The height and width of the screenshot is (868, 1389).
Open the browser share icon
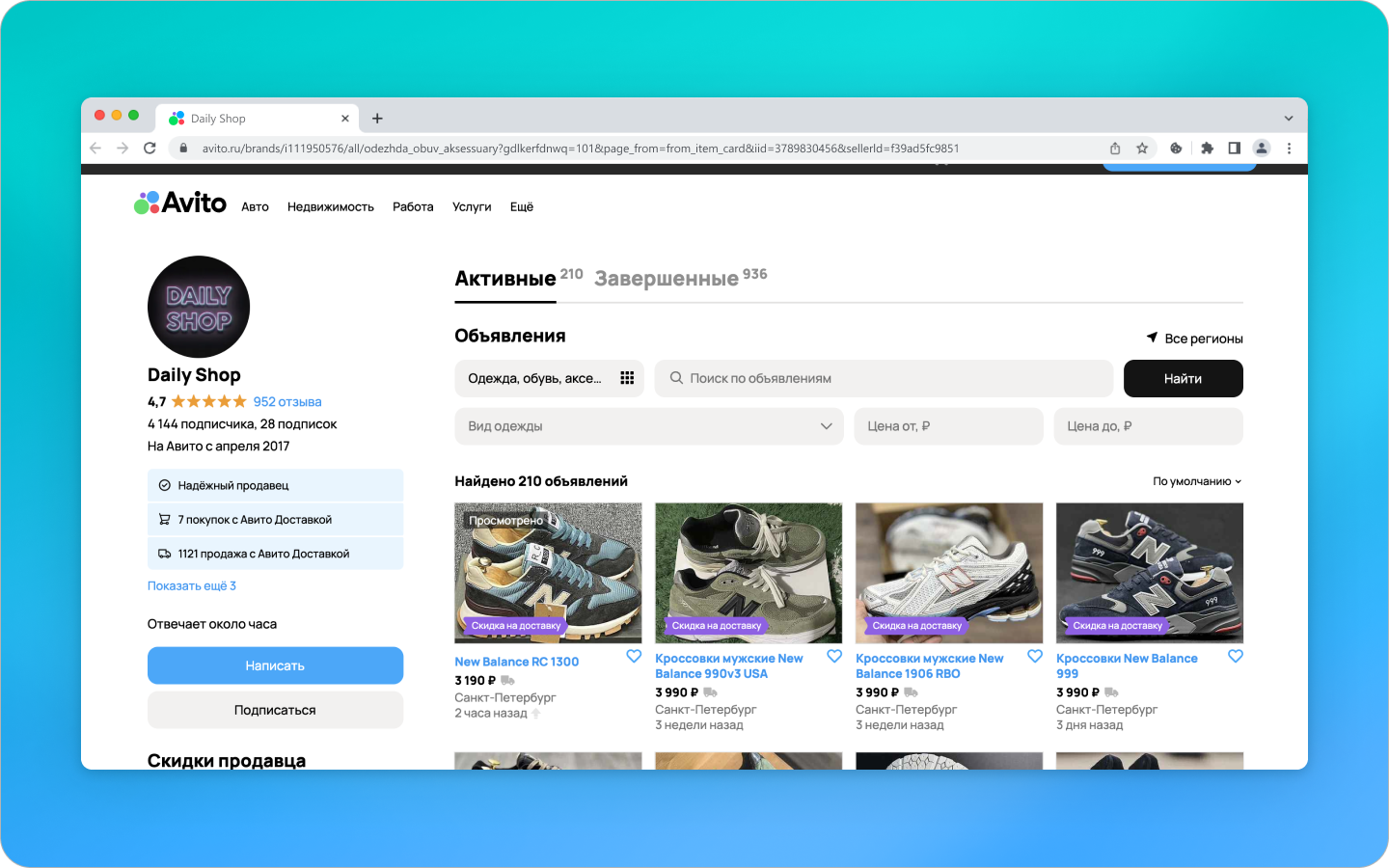click(x=1115, y=148)
